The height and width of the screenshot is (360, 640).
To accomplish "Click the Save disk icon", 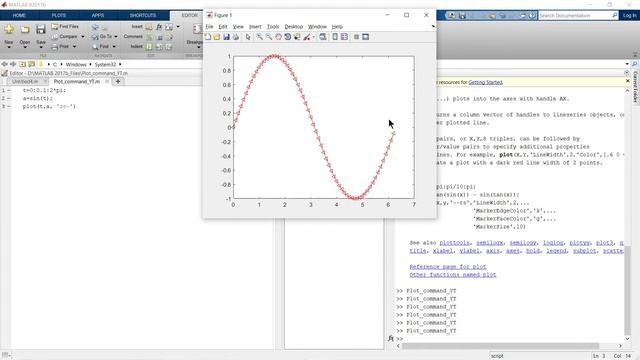I will click(40, 29).
